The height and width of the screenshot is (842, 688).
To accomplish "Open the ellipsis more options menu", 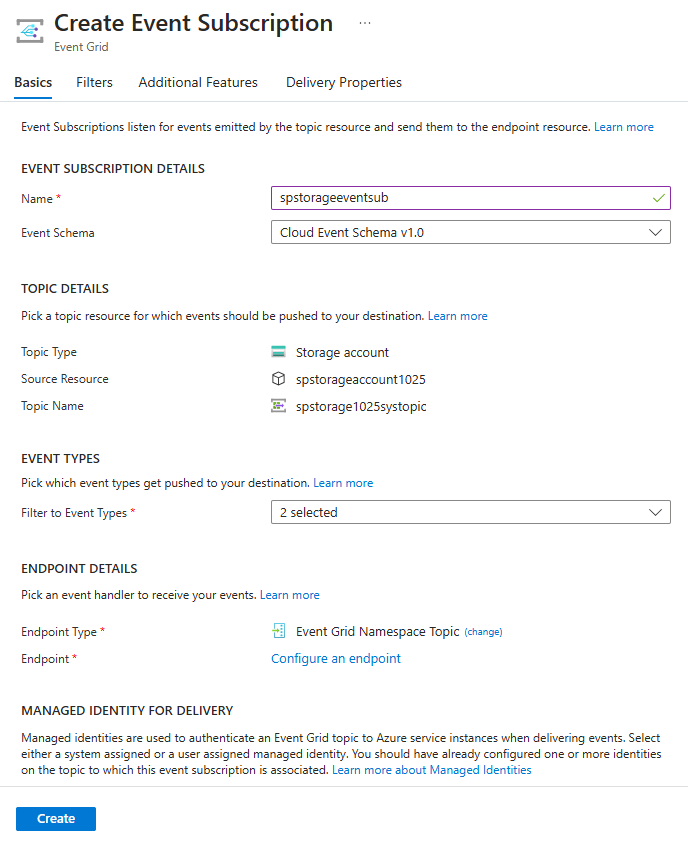I will click(x=365, y=23).
